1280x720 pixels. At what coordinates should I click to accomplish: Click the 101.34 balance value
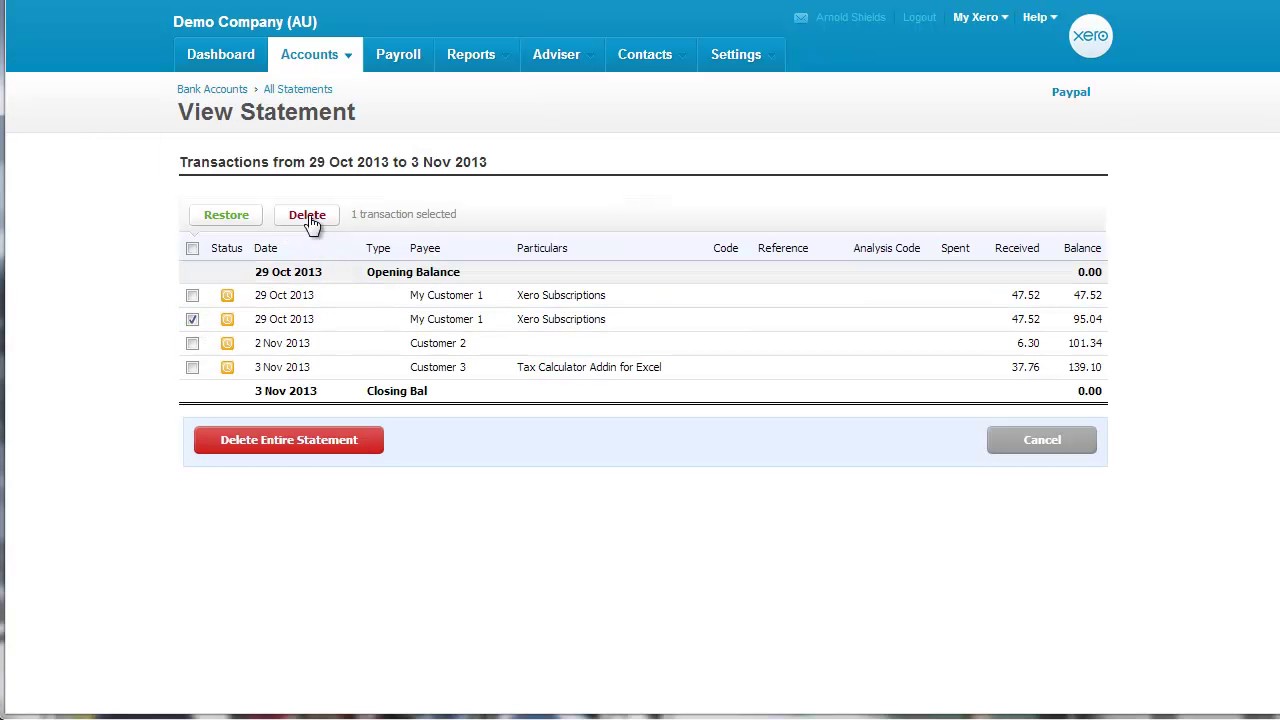click(1085, 343)
